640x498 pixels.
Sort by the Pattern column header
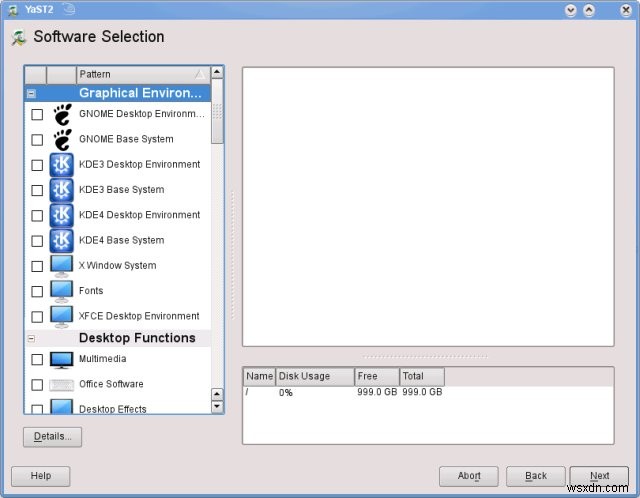coord(143,75)
